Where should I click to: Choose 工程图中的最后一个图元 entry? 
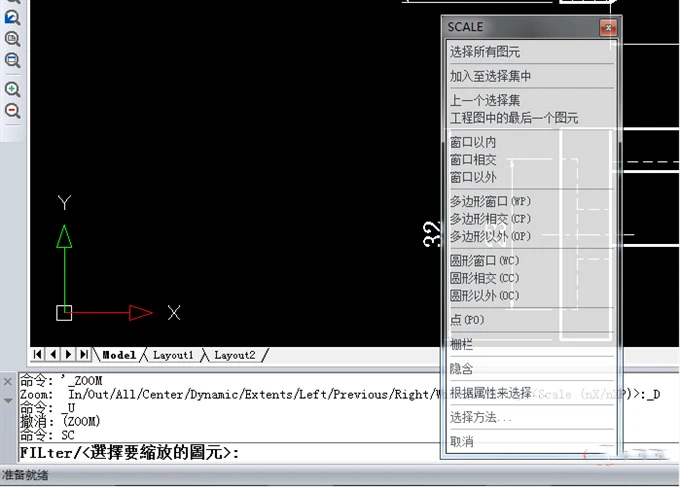click(530, 118)
